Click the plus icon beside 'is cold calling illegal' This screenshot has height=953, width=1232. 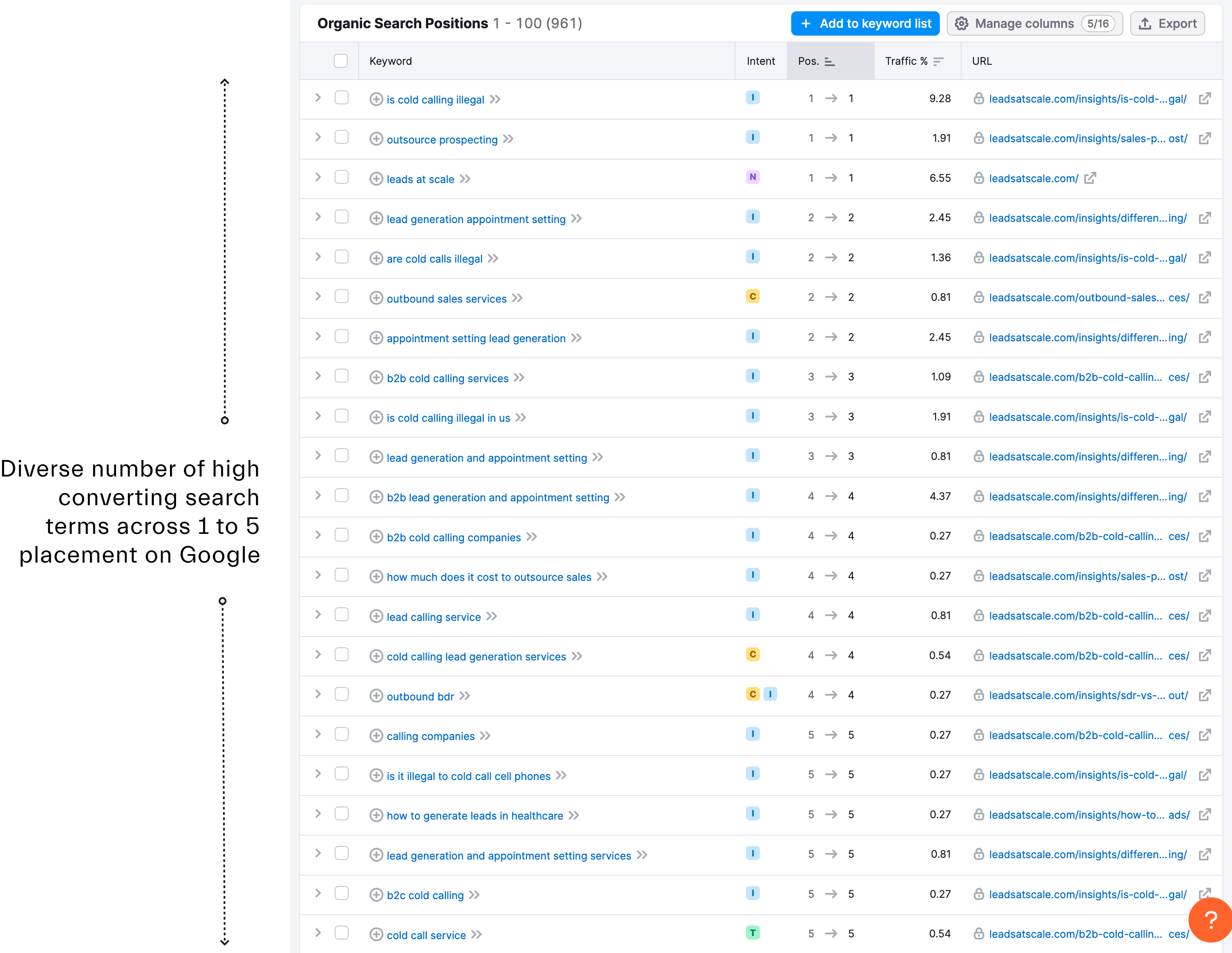376,99
